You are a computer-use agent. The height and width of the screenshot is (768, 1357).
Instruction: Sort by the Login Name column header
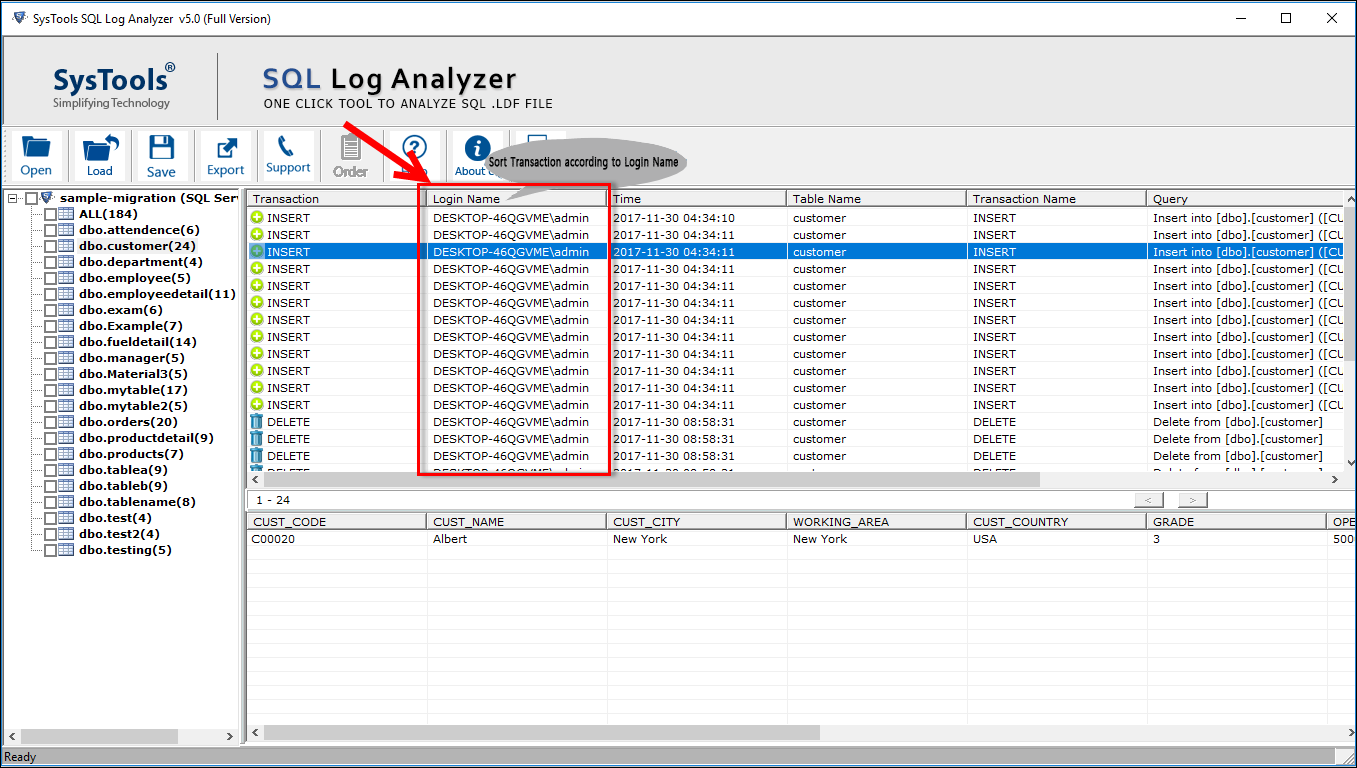click(517, 199)
